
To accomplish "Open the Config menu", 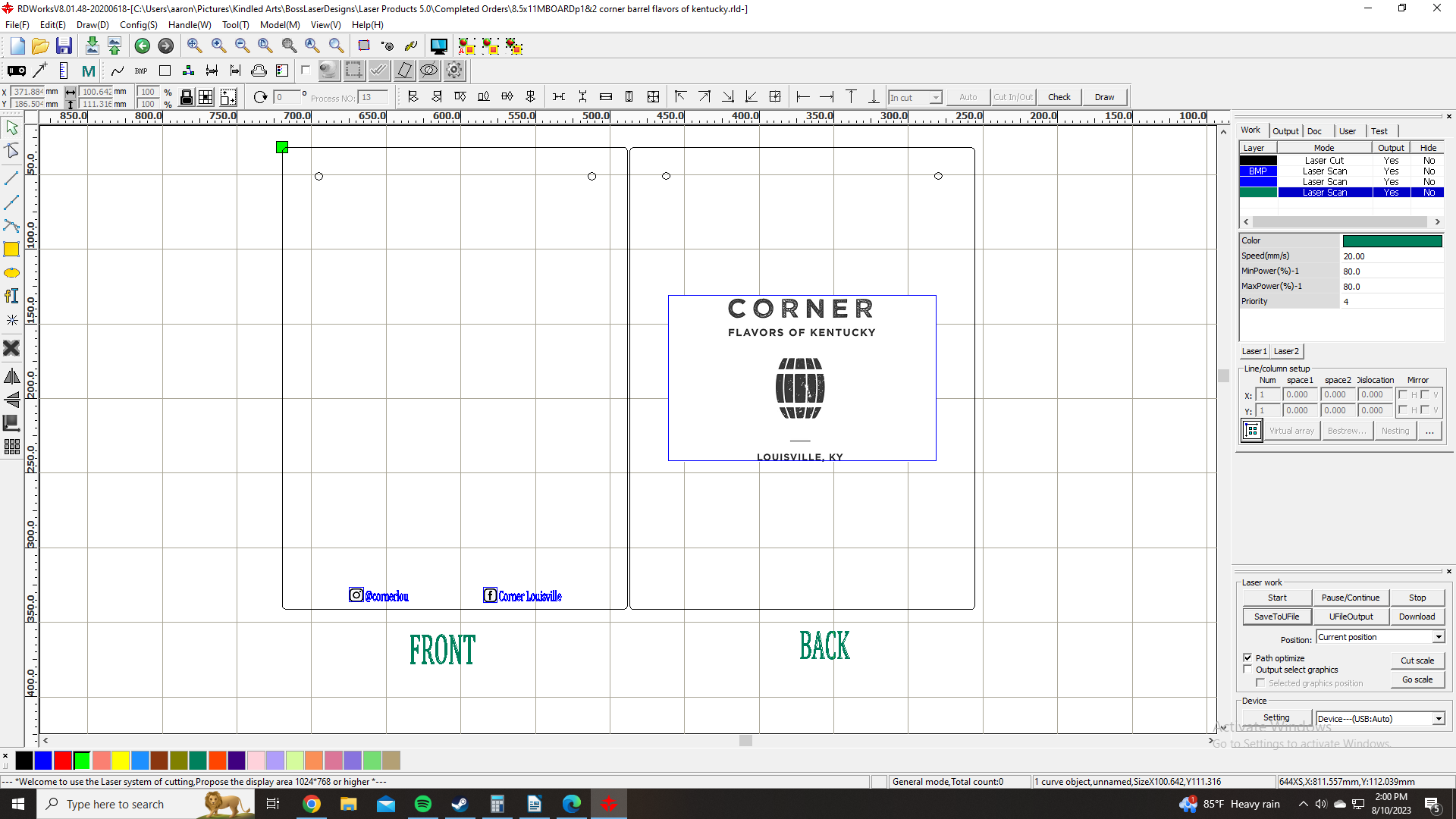I will click(x=138, y=25).
